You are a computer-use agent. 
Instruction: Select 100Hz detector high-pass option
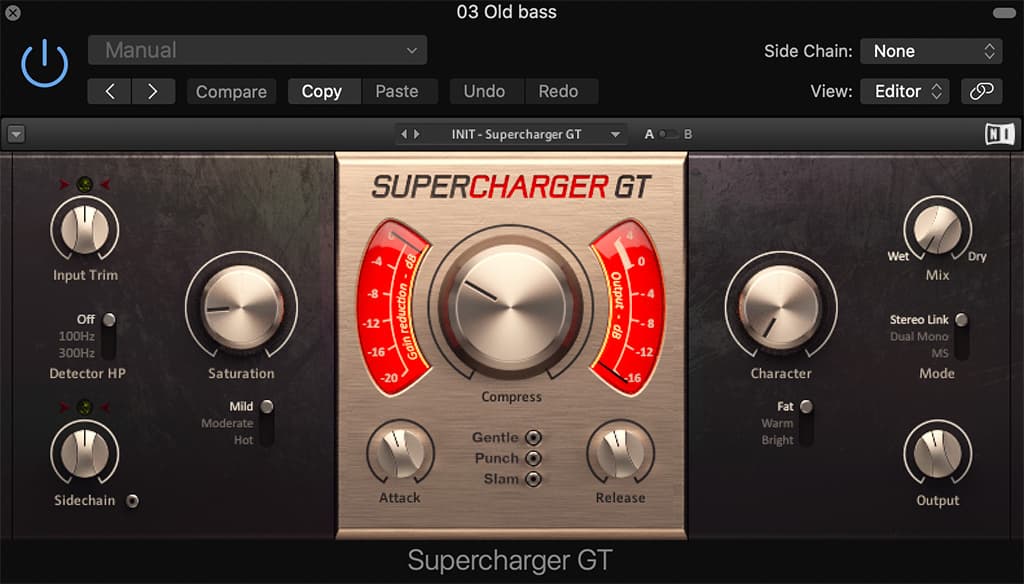pos(76,336)
